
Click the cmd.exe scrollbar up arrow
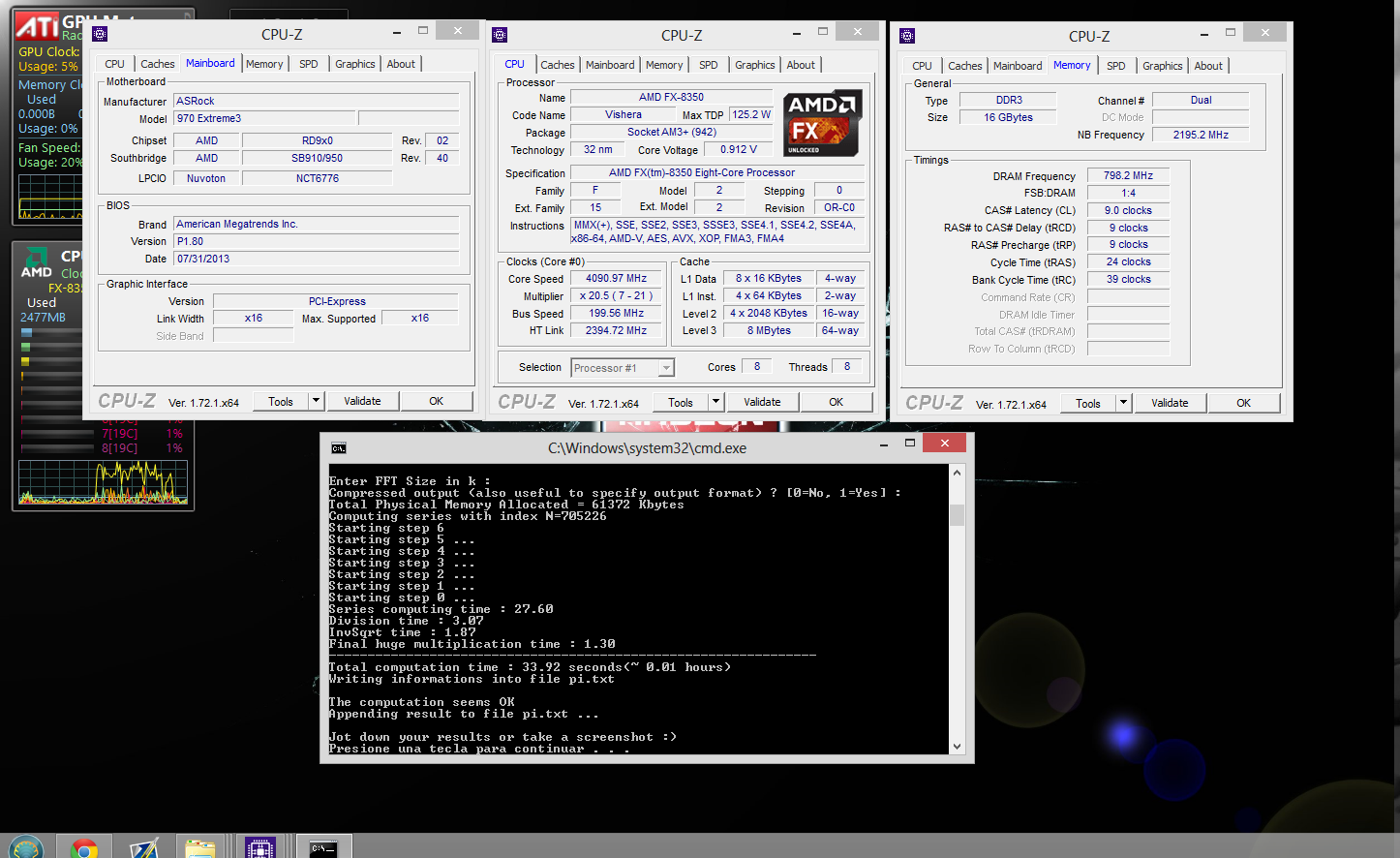click(957, 474)
